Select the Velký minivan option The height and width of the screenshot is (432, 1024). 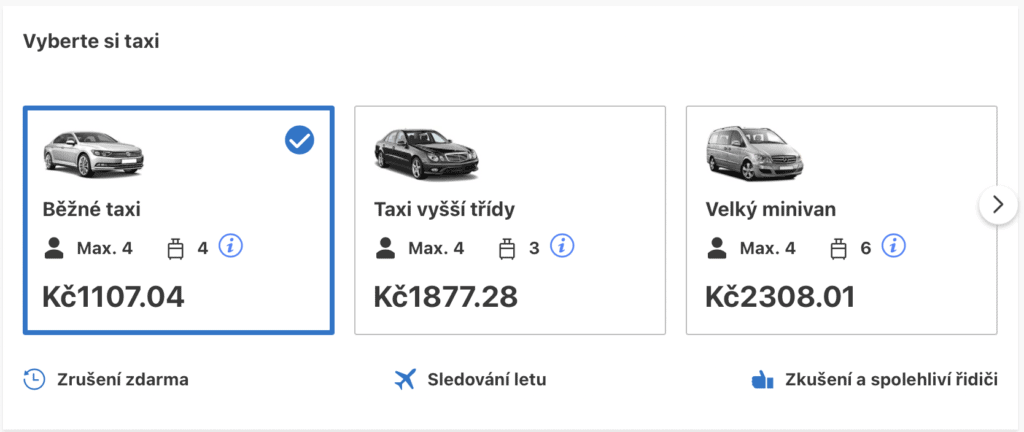842,221
